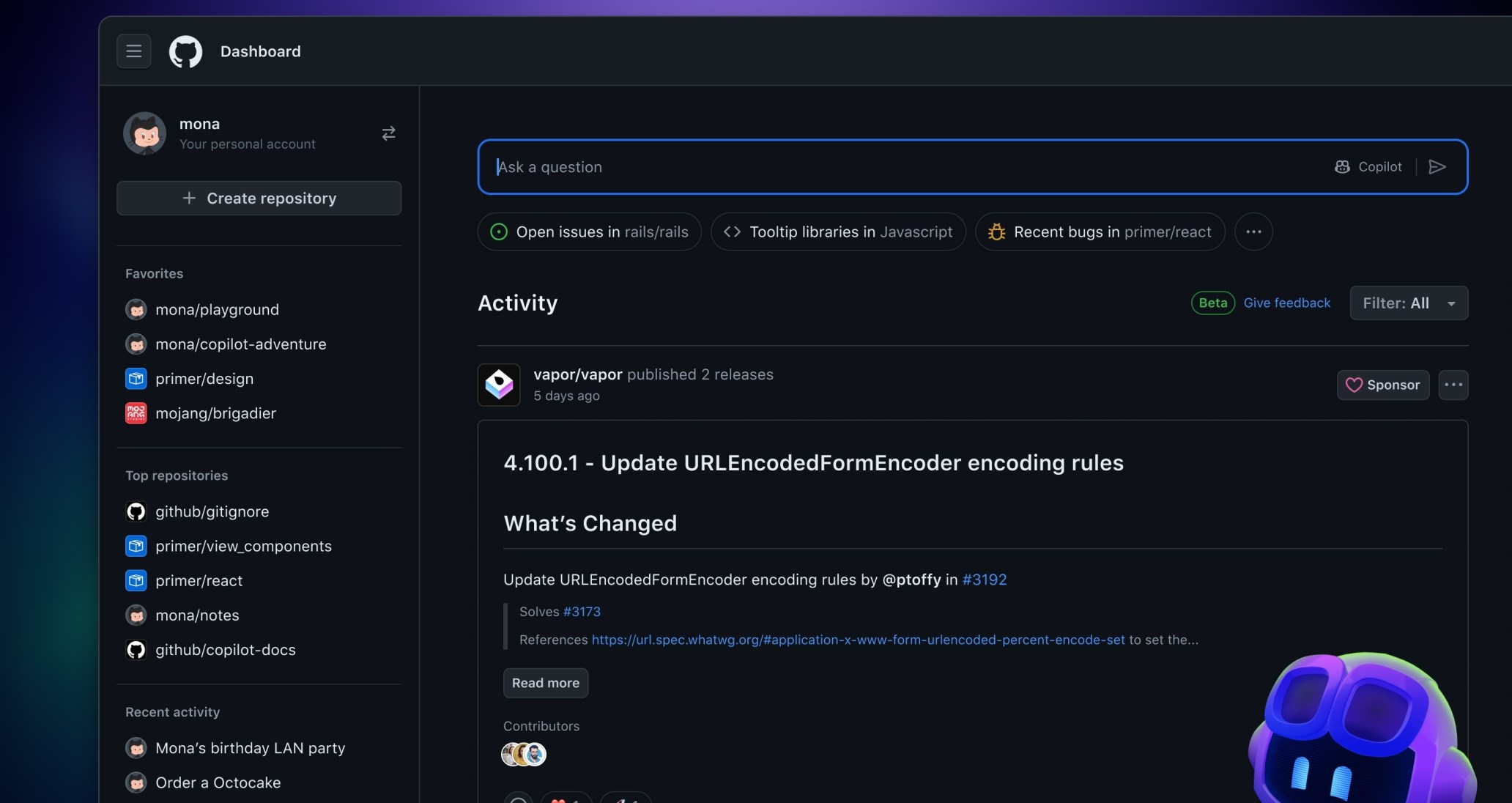1512x803 pixels.
Task: Open primer/react in Top repositories
Action: (199, 580)
